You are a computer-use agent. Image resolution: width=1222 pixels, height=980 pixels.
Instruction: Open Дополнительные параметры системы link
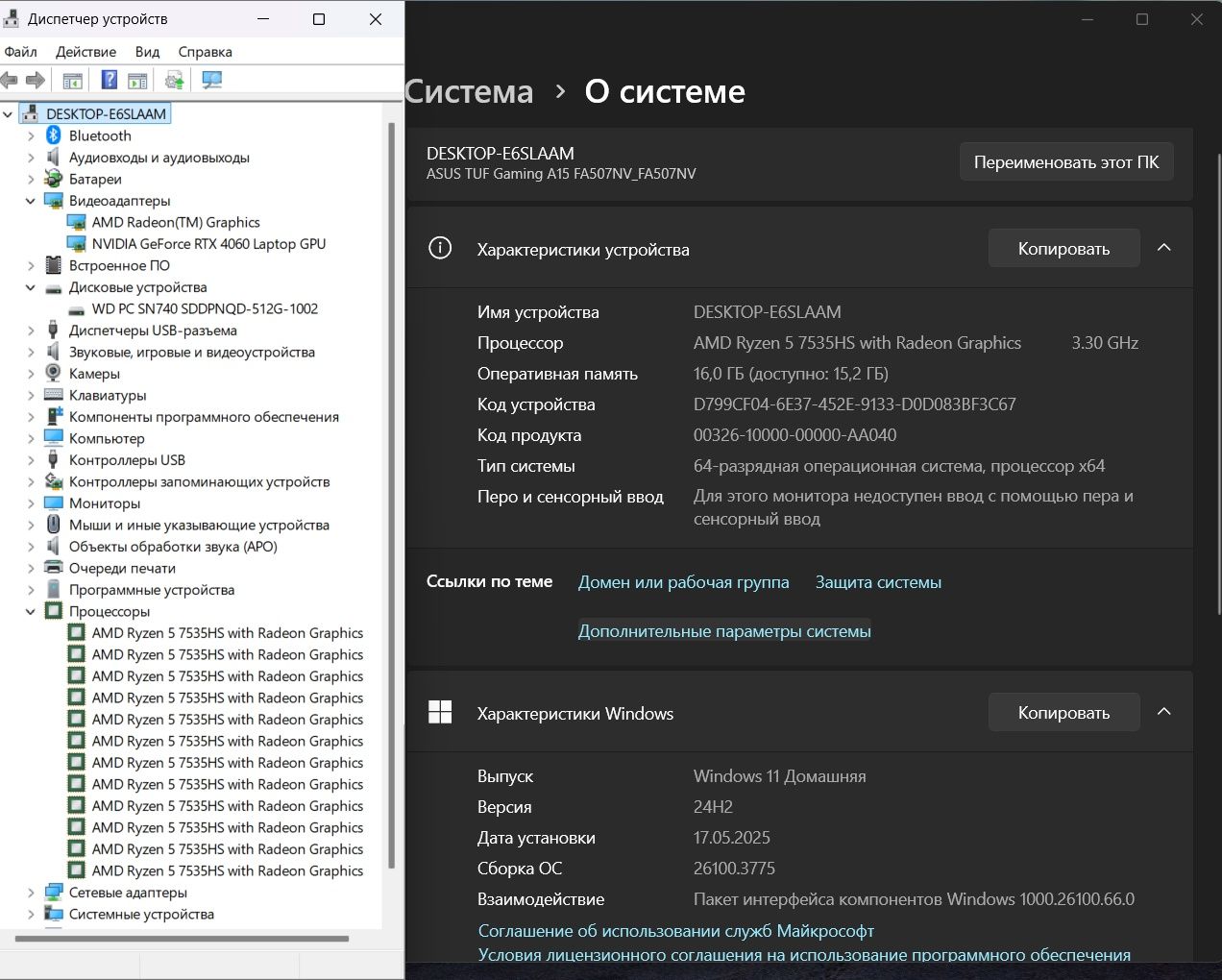pos(724,631)
